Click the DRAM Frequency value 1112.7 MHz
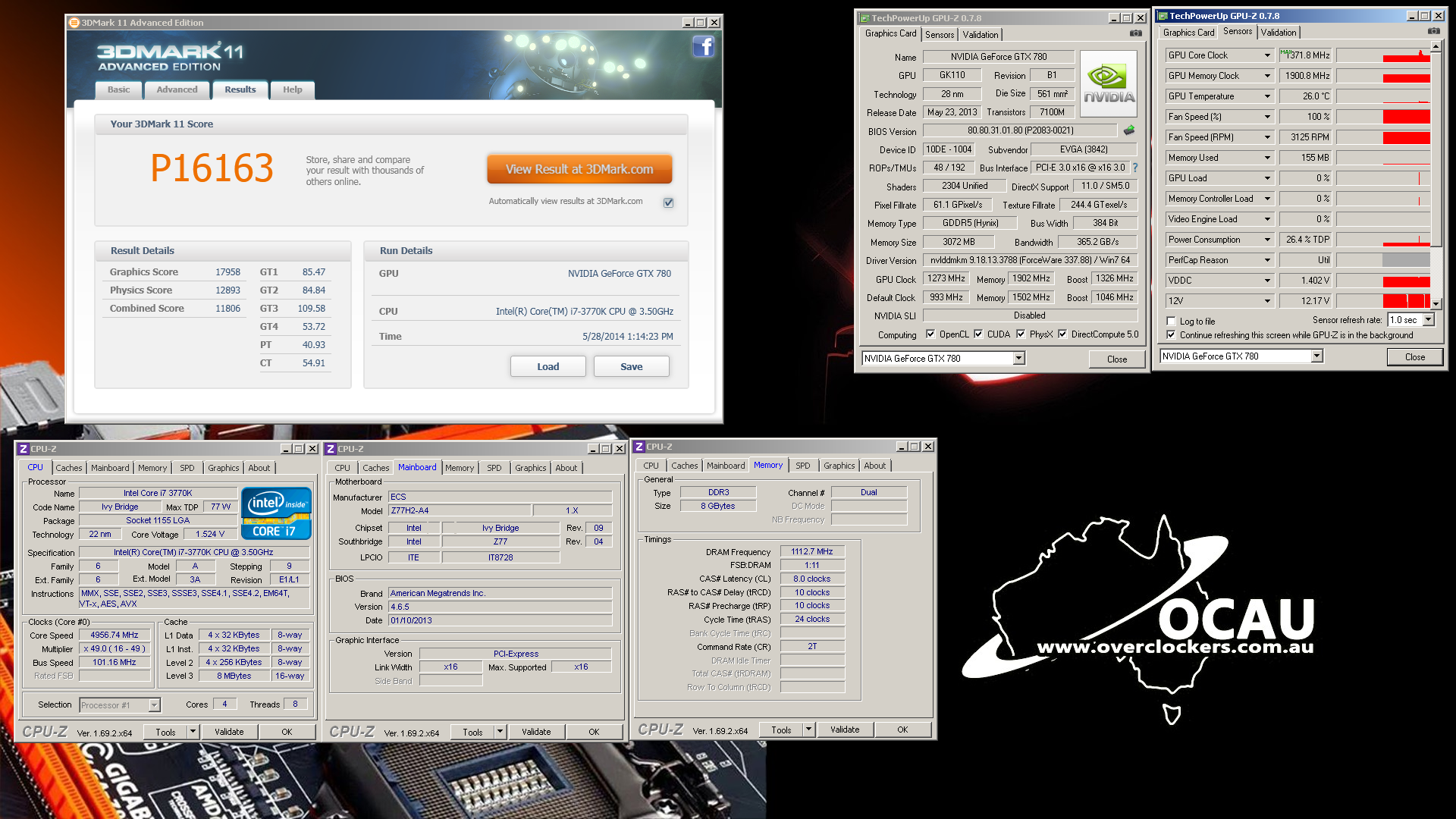 [x=811, y=552]
